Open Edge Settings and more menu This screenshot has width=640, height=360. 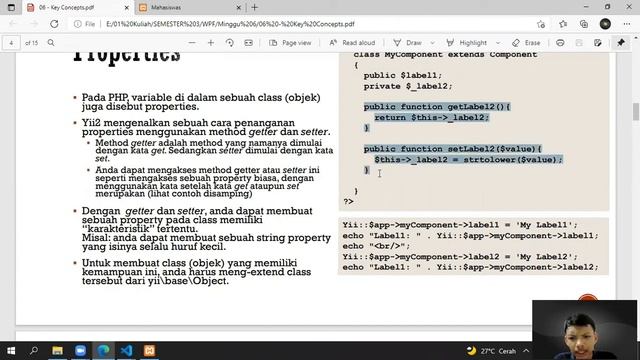[627, 24]
